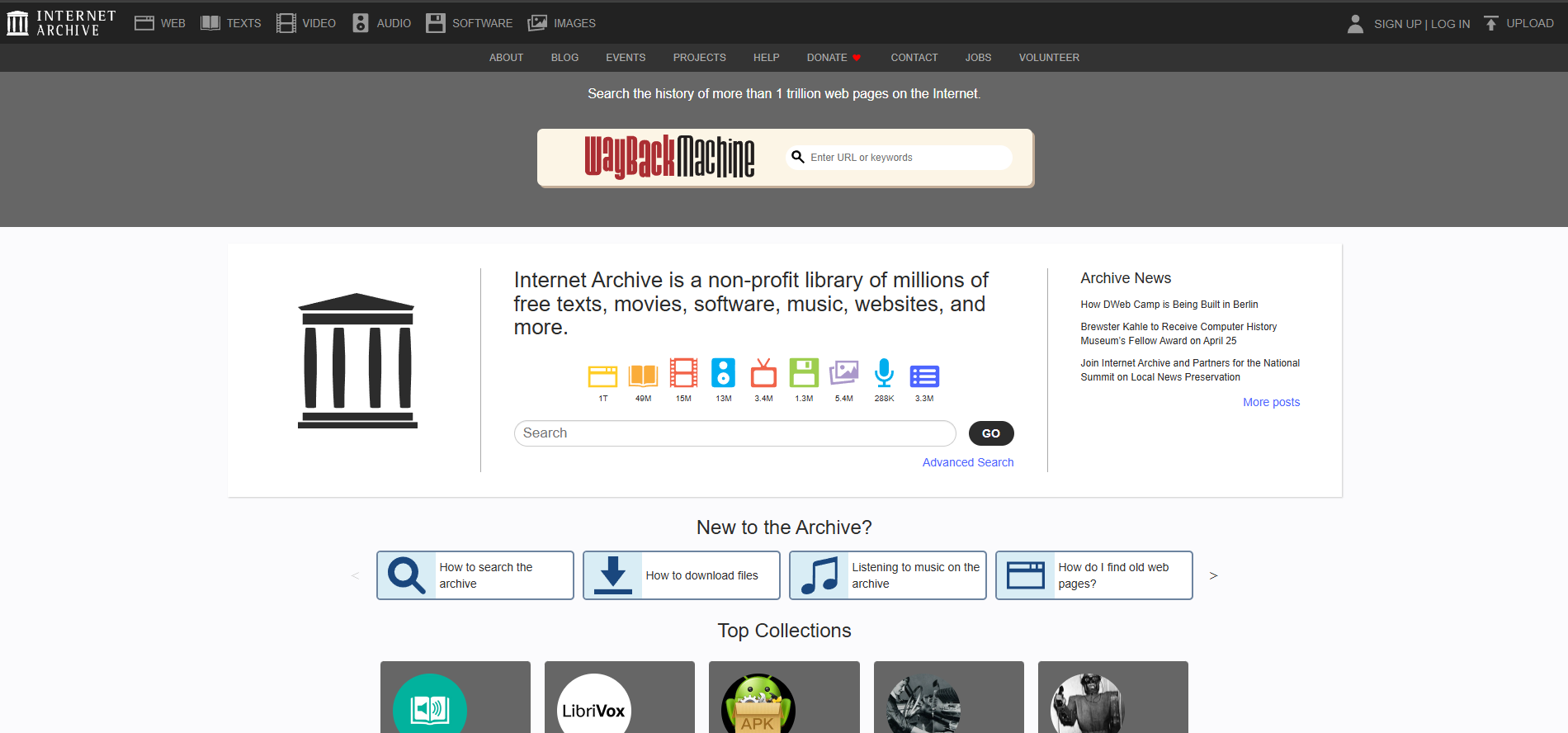Click the microphone icon labeled 288K
The width and height of the screenshot is (1568, 733).
(884, 373)
